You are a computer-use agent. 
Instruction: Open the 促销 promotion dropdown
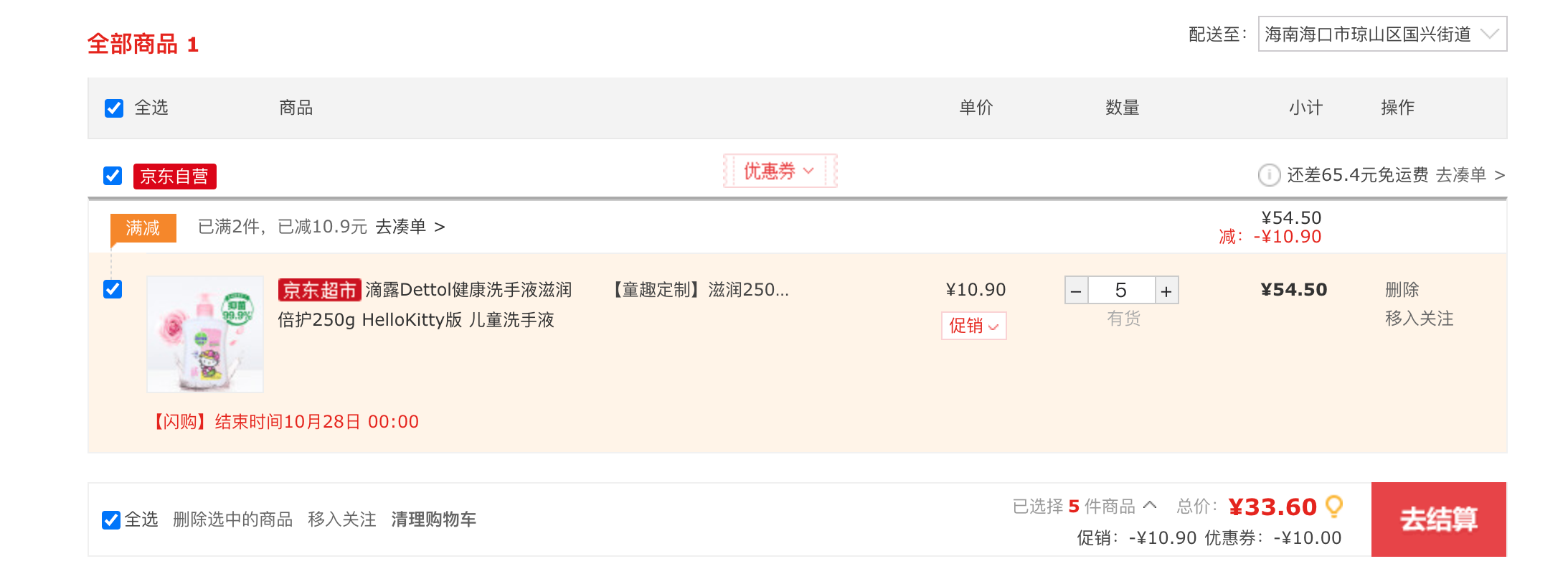[973, 326]
